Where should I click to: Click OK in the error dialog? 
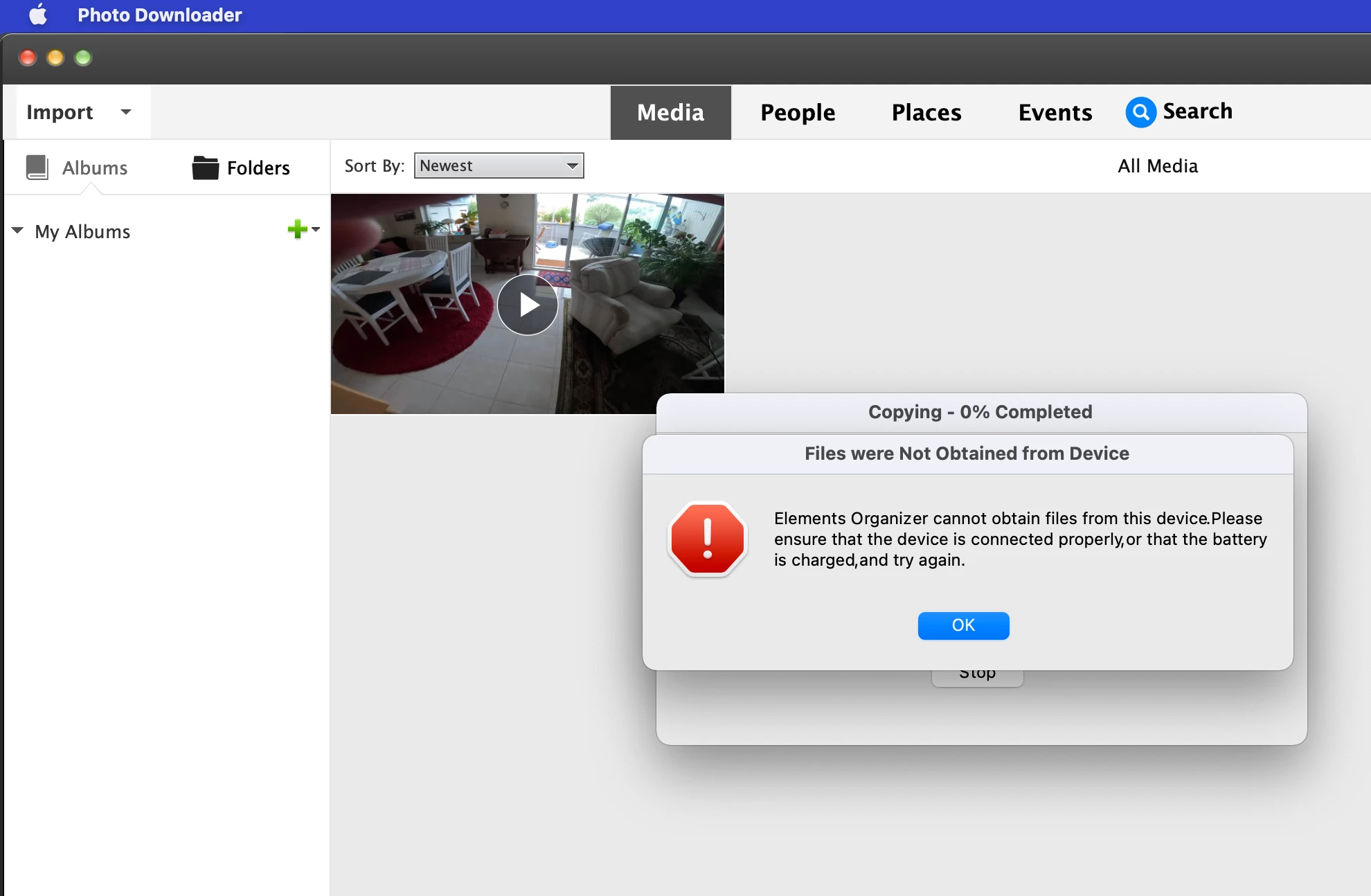(963, 625)
